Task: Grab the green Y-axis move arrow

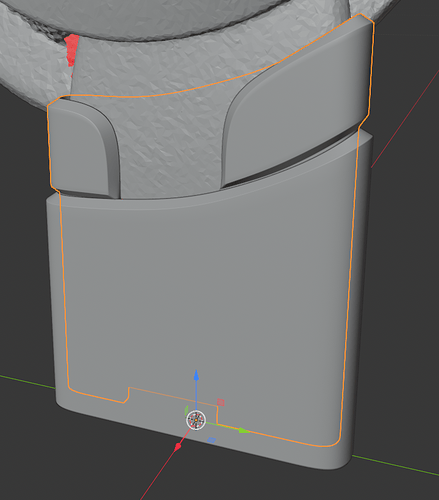Action: pos(244,431)
